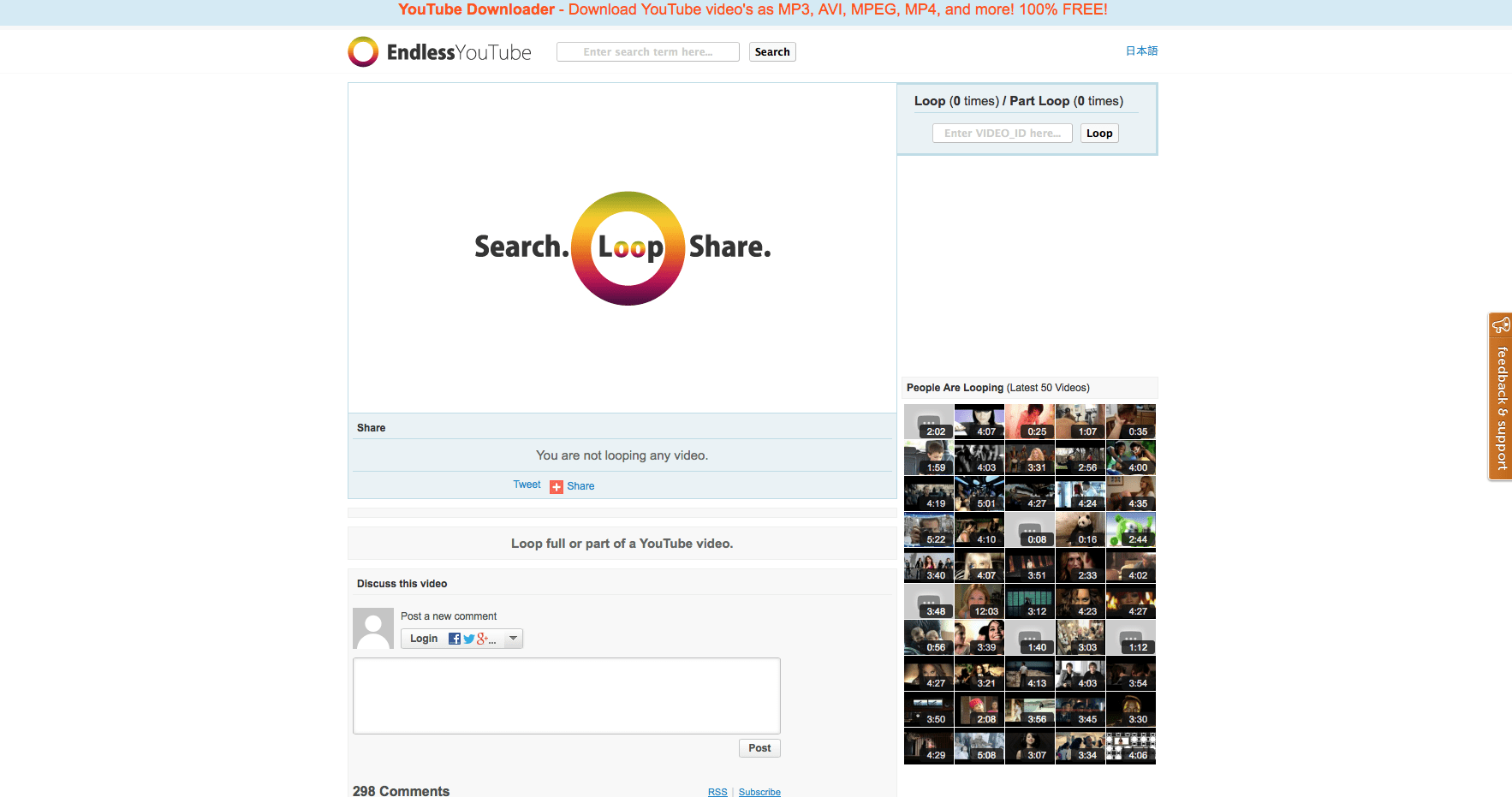Focus the search term input field

[x=648, y=51]
